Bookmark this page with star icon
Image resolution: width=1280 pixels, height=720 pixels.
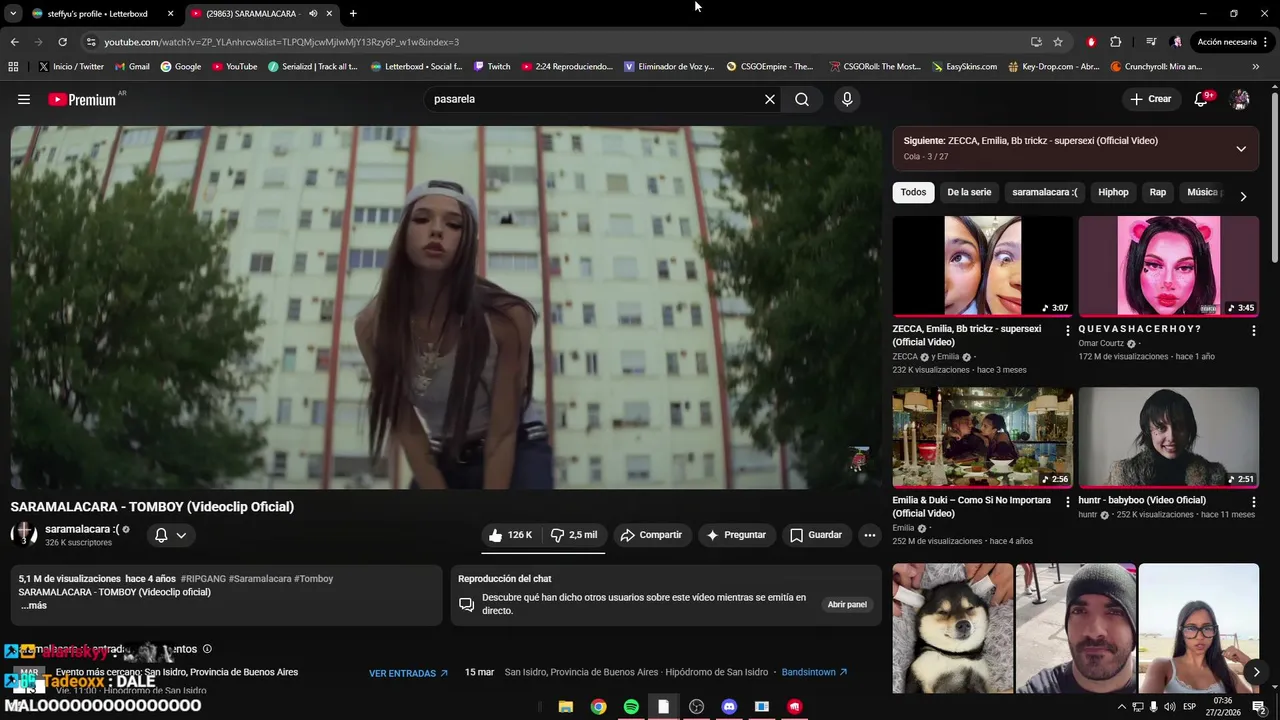pyautogui.click(x=1058, y=42)
